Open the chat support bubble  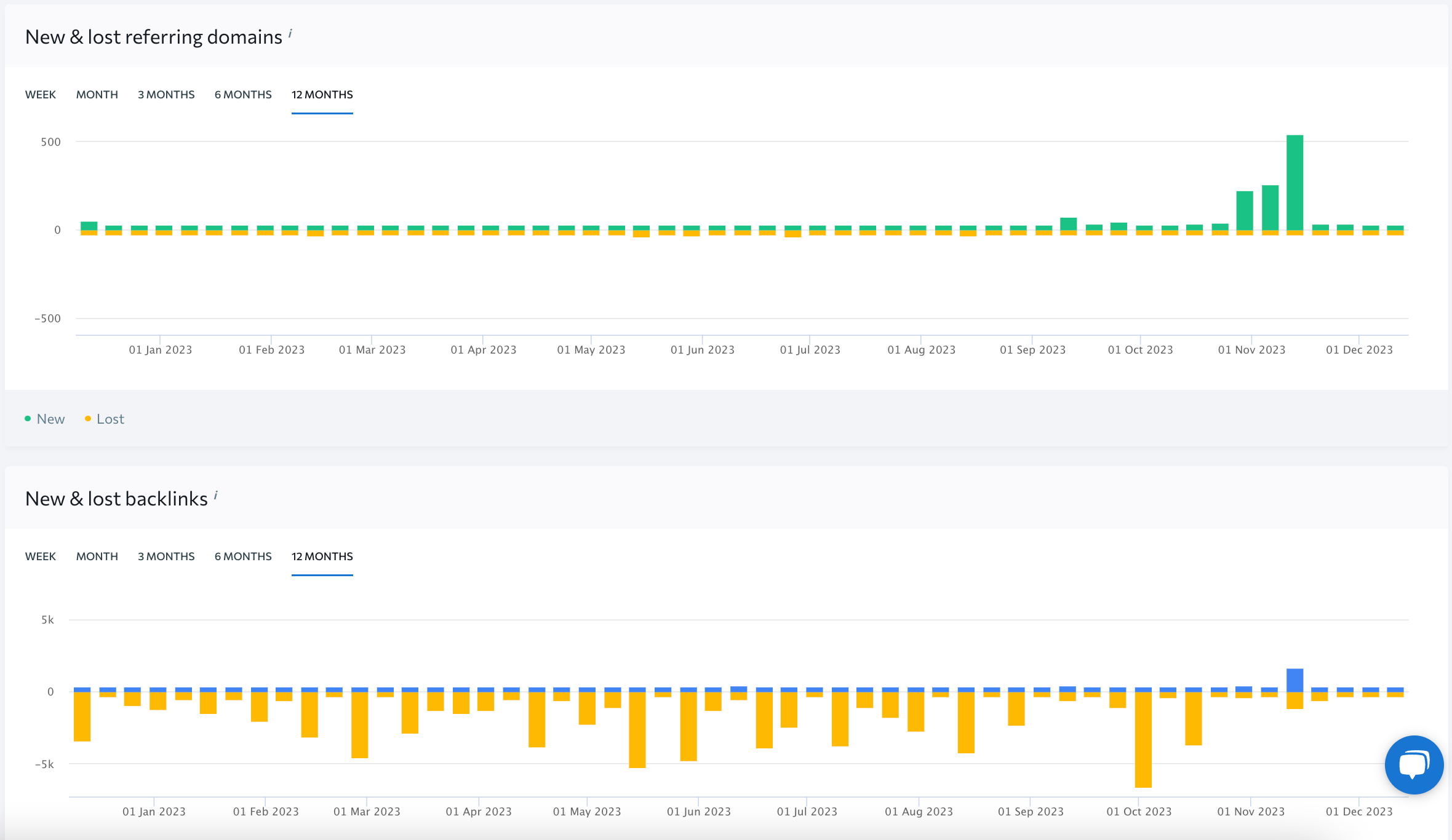click(x=1413, y=764)
